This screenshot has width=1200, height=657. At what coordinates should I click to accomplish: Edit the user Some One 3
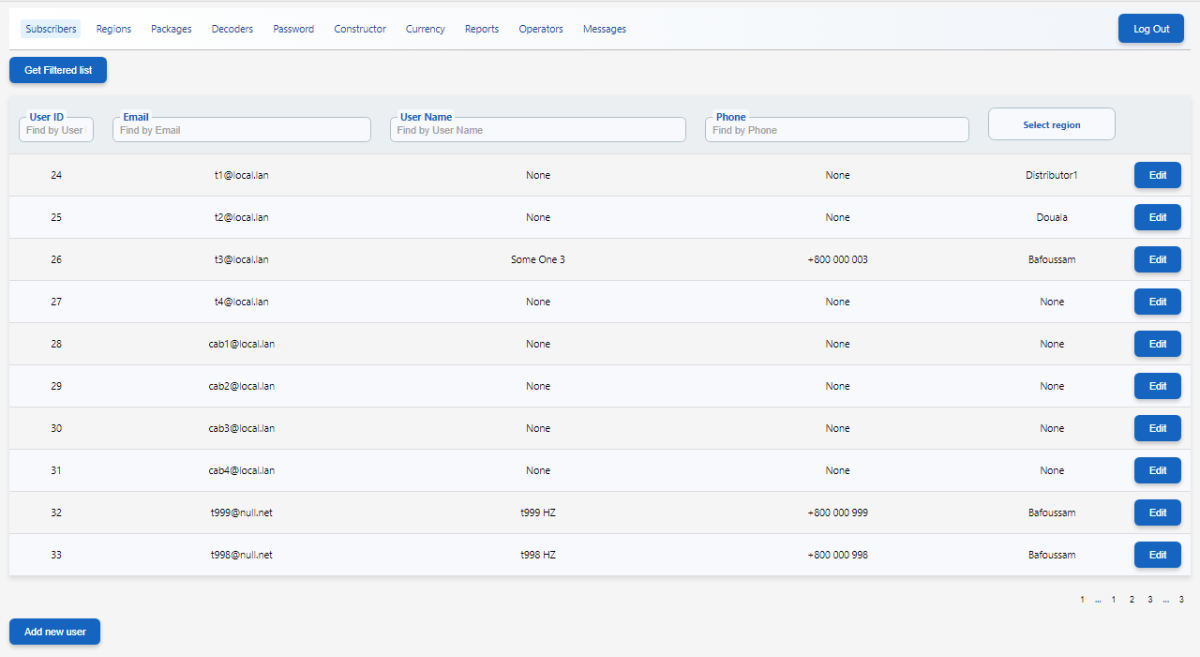point(1157,260)
